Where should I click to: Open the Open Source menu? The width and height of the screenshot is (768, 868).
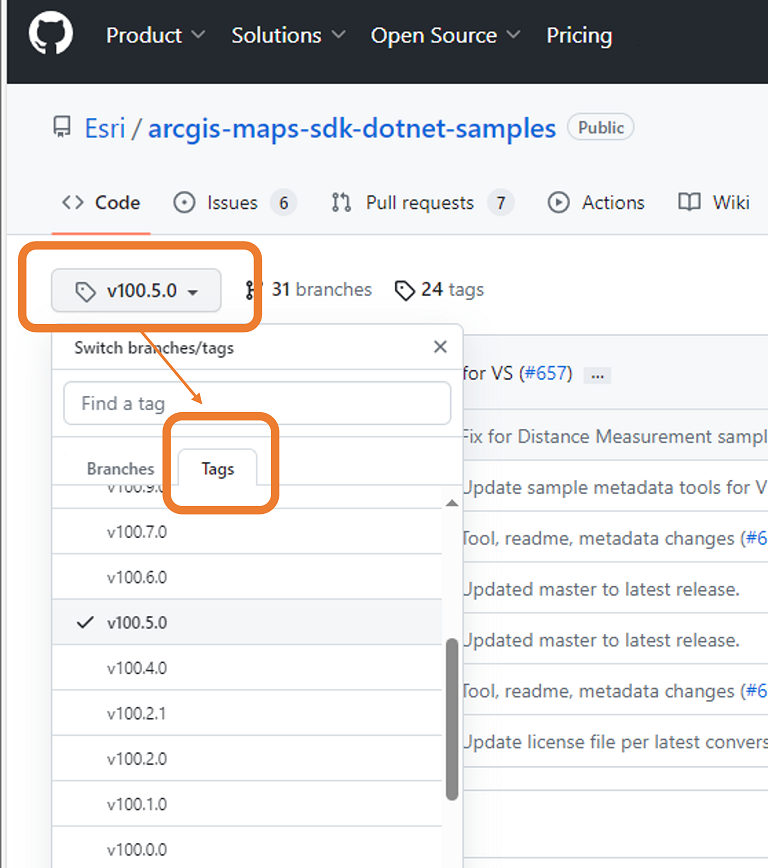point(445,35)
